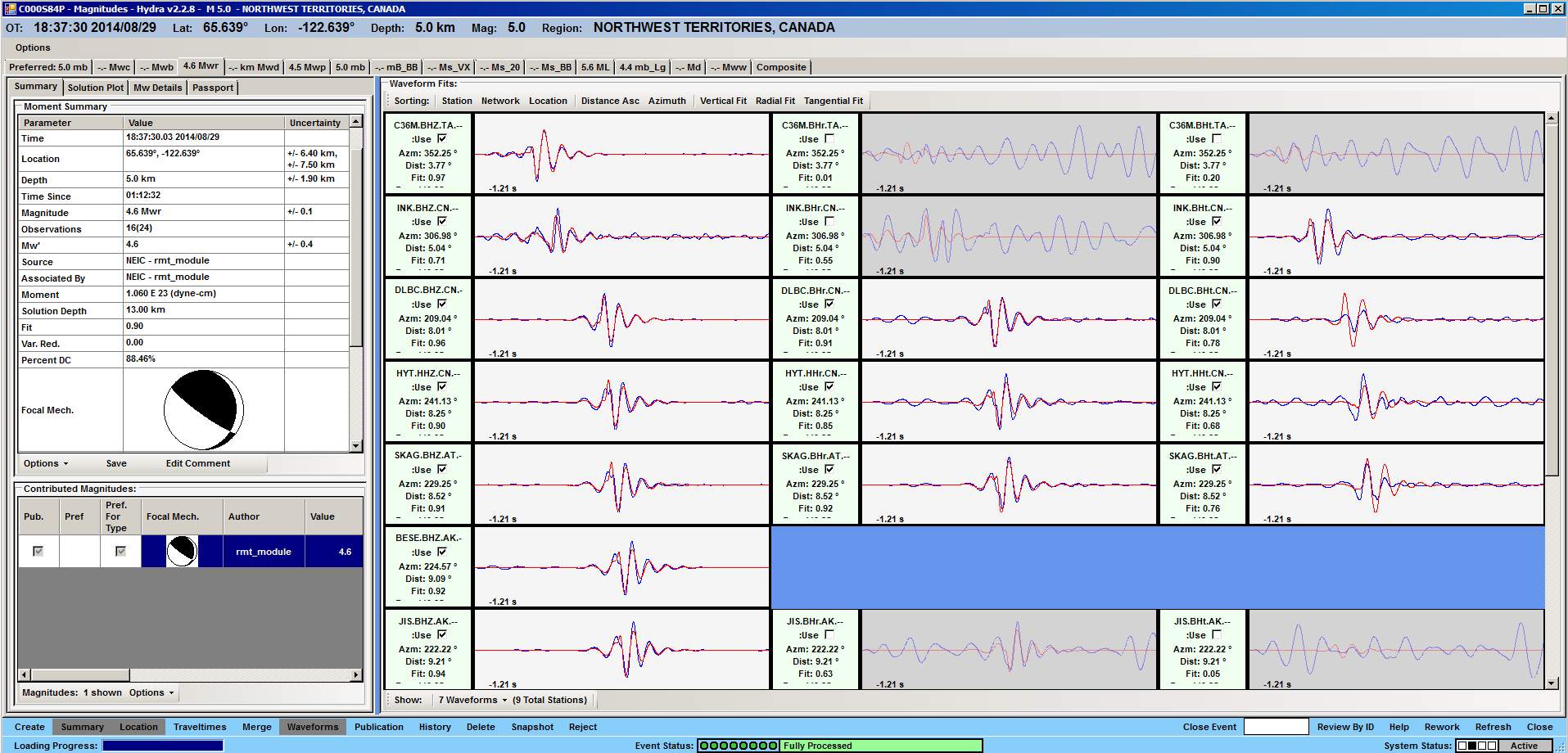Click Contributed Magnitudes scroll left arrow
This screenshot has width=1568, height=753.
(24, 675)
